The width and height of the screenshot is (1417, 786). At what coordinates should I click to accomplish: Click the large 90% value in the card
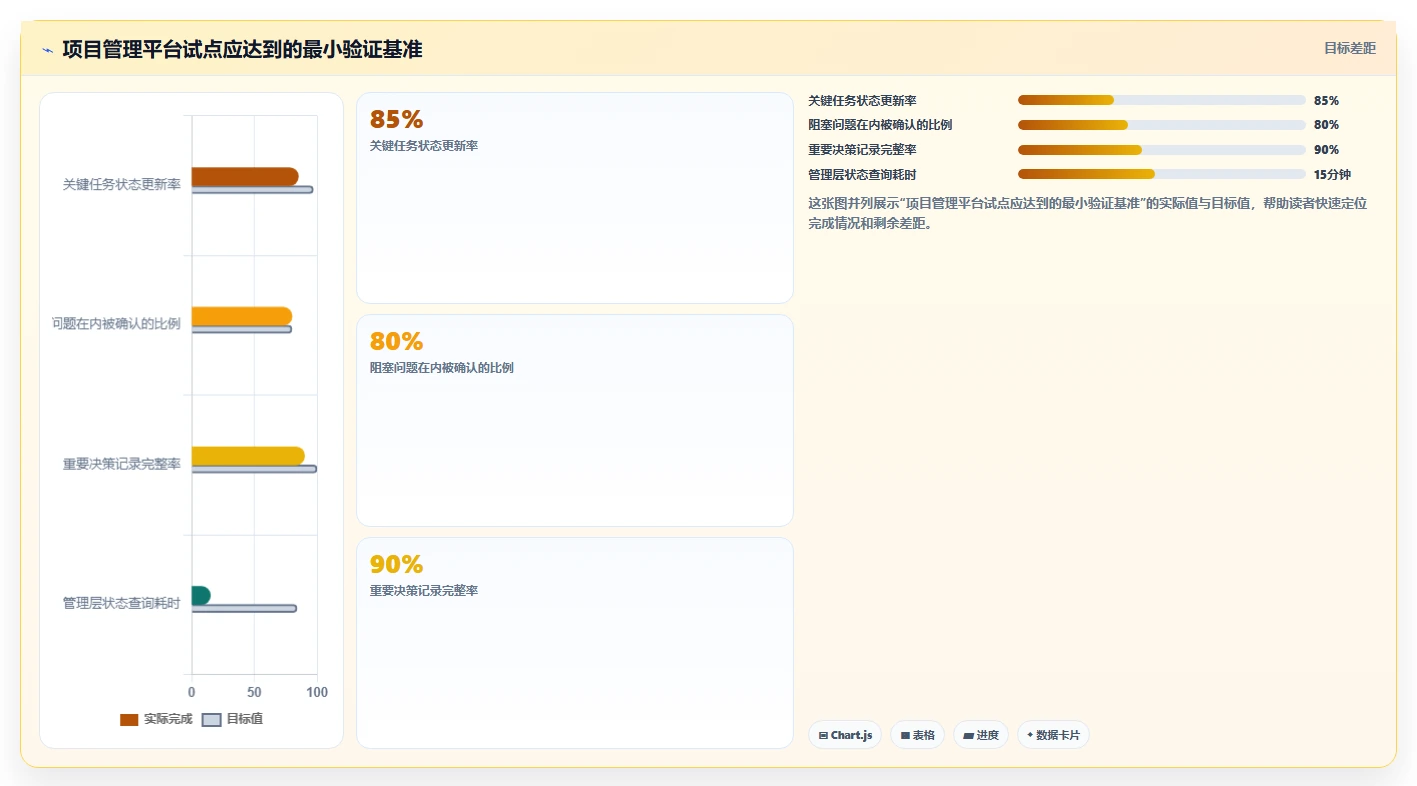pyautogui.click(x=397, y=564)
